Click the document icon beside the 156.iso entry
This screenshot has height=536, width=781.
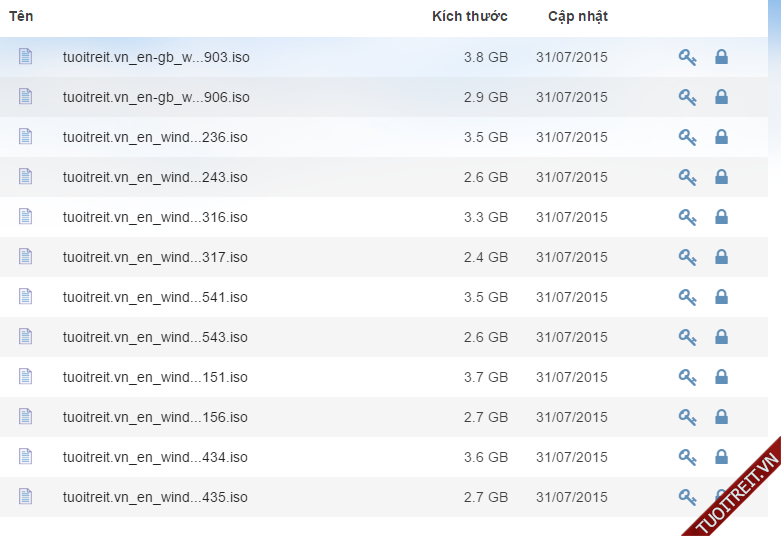point(26,416)
